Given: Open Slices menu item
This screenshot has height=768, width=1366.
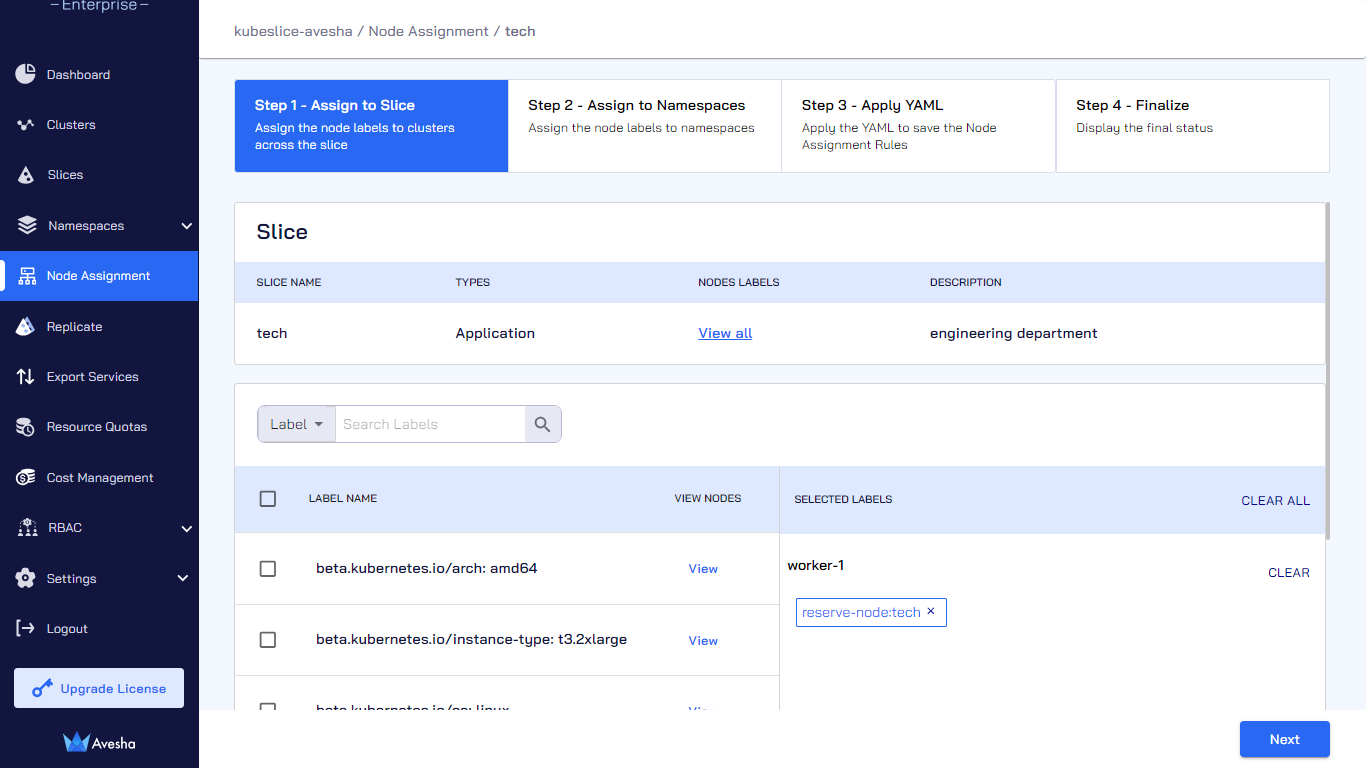Looking at the screenshot, I should point(99,175).
